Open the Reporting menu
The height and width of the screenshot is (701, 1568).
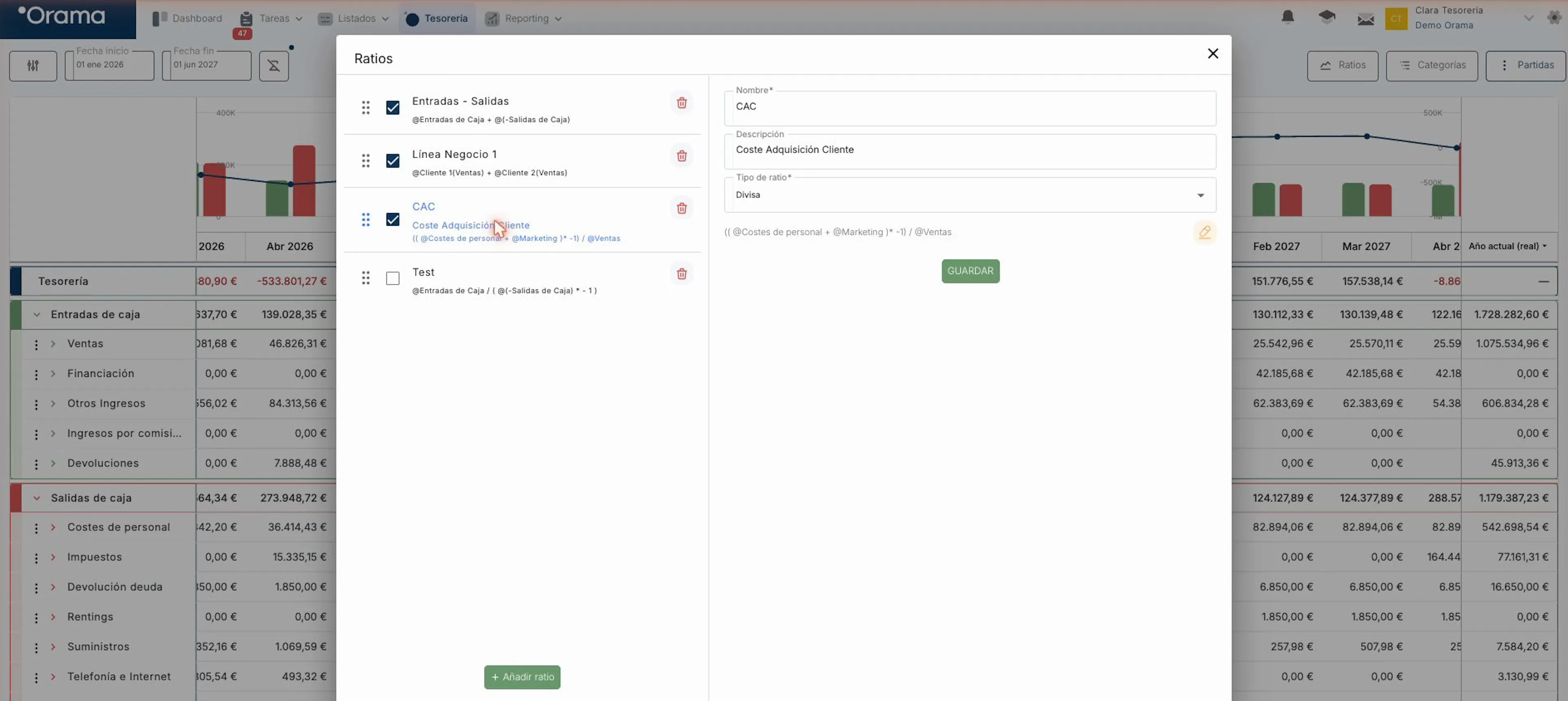tap(523, 18)
